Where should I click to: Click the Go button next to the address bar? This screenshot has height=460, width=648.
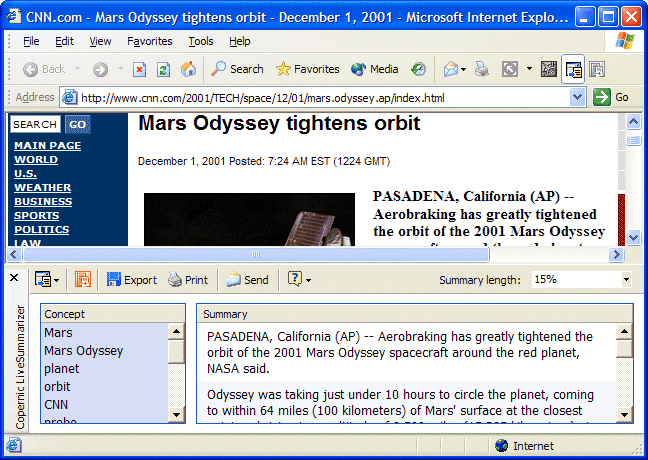coord(610,98)
